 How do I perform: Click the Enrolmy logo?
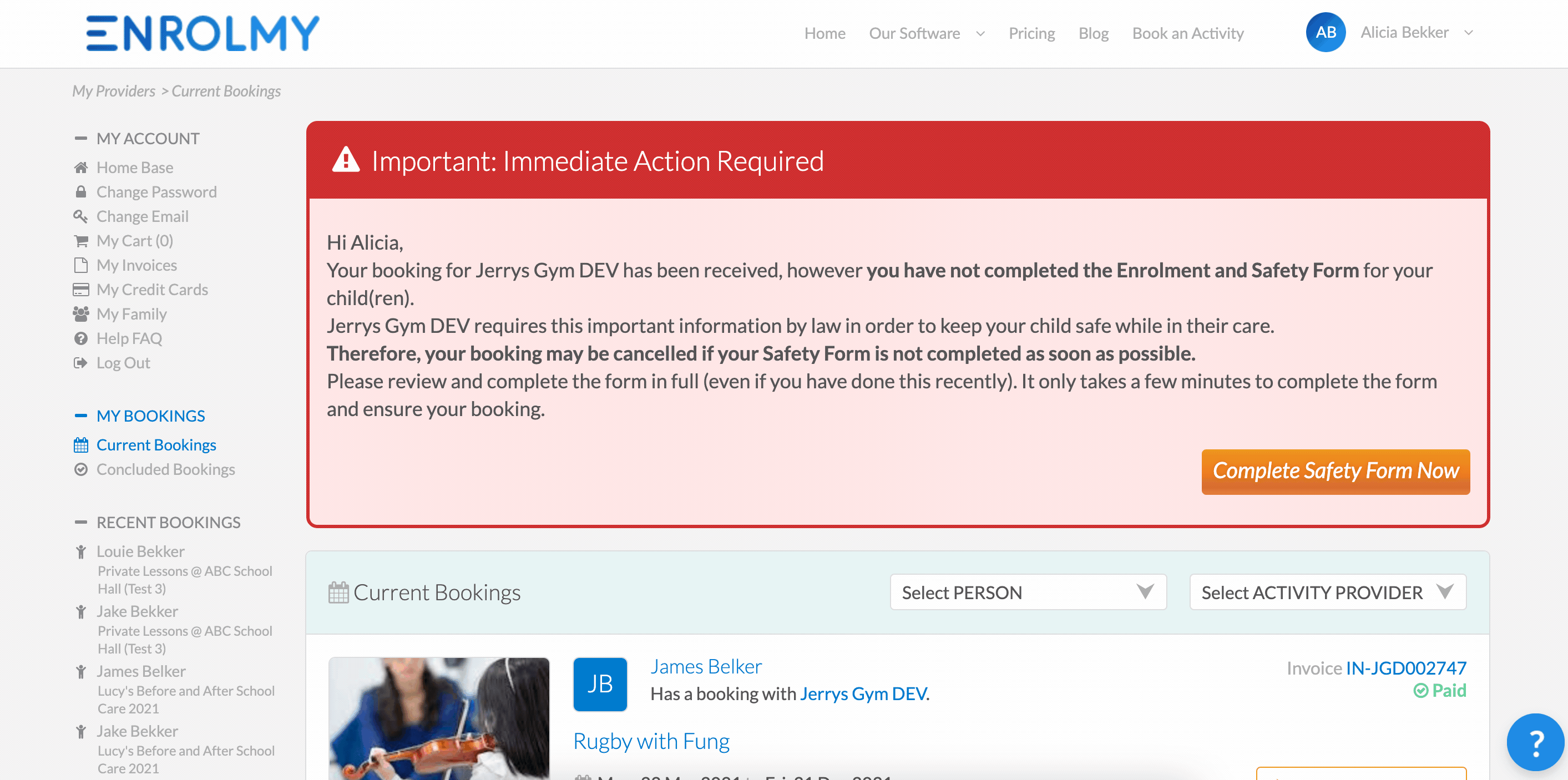203,33
